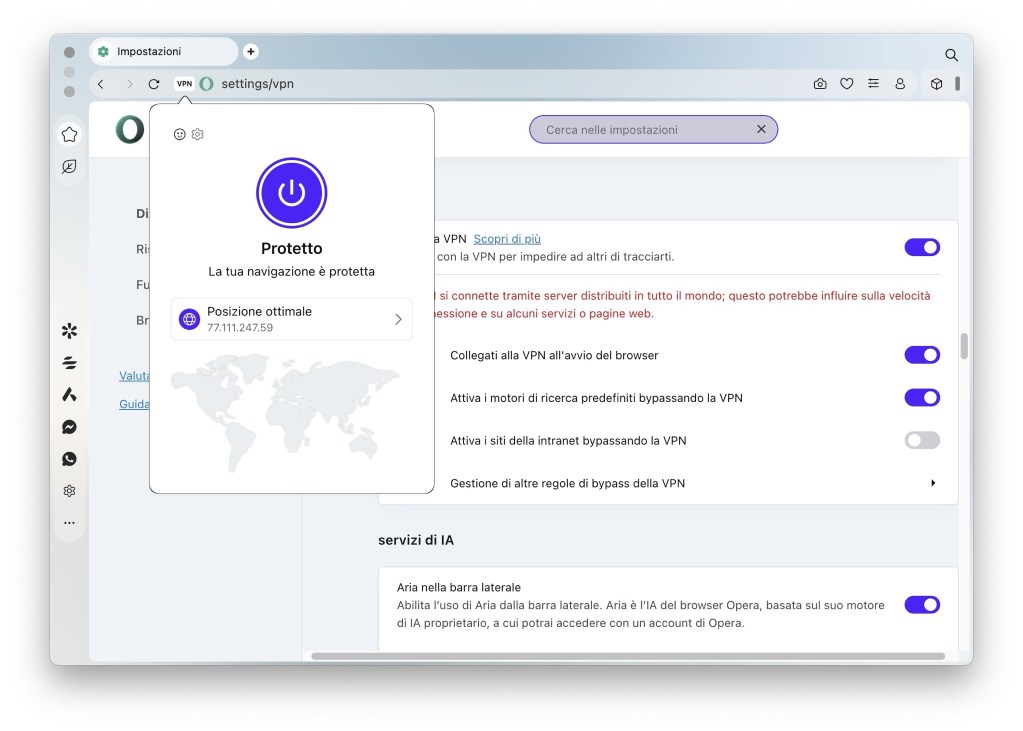The height and width of the screenshot is (731, 1023).
Task: Open the Guida link in settings sidebar
Action: coord(134,404)
